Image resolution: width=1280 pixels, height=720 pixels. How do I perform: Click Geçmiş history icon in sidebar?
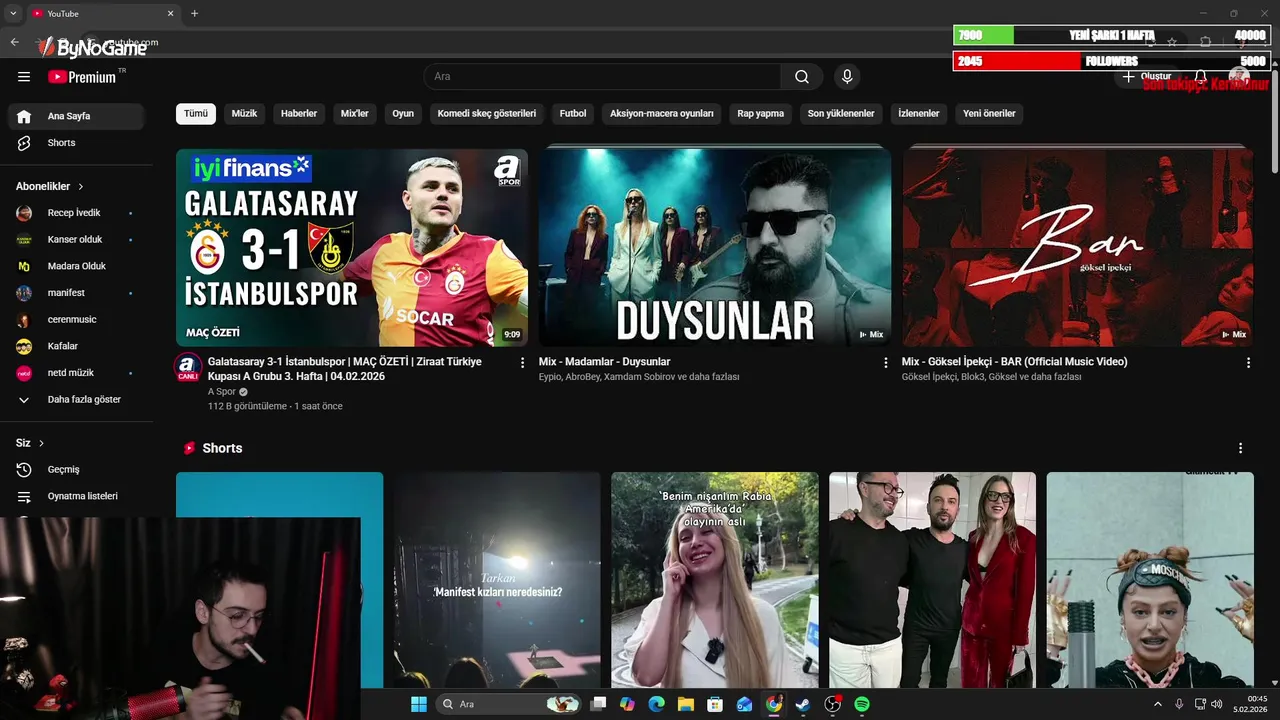[x=24, y=470]
